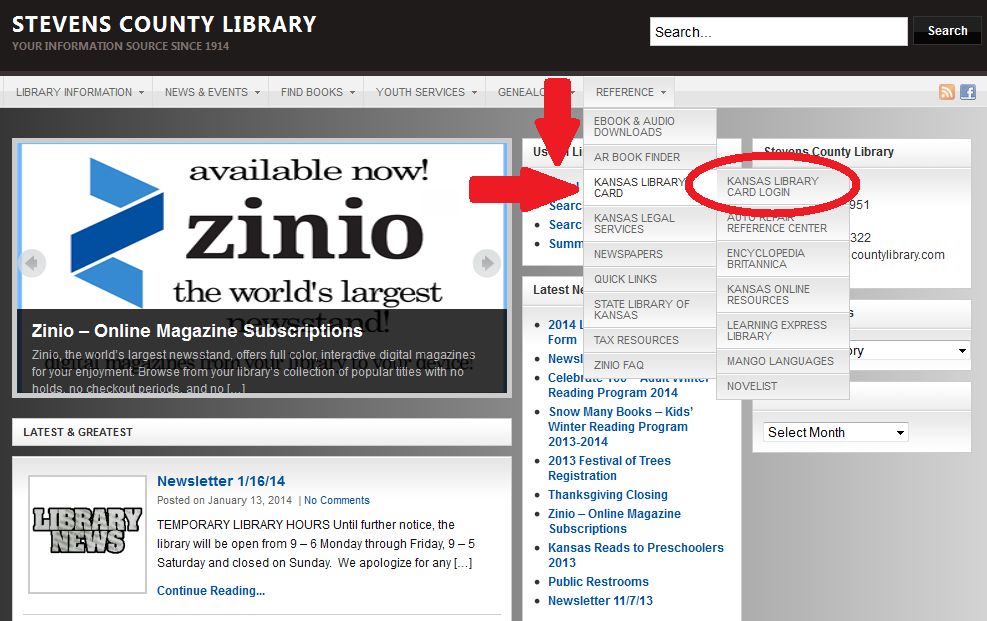Image resolution: width=987 pixels, height=621 pixels.
Task: Open Newsletter 11/7/13 link
Action: coord(600,600)
